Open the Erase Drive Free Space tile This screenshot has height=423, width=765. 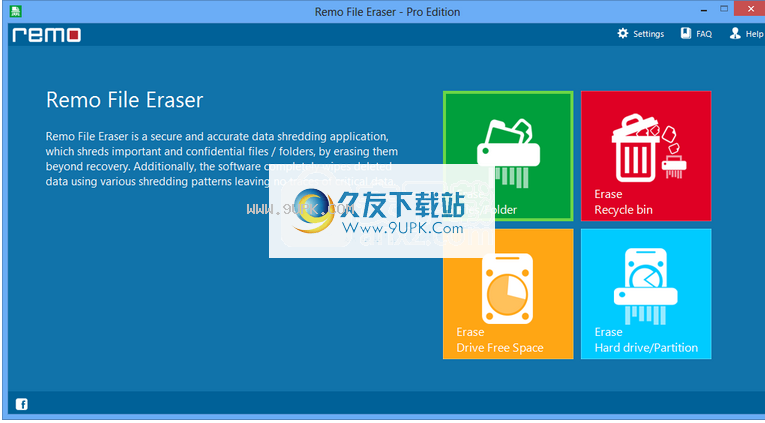coord(508,294)
